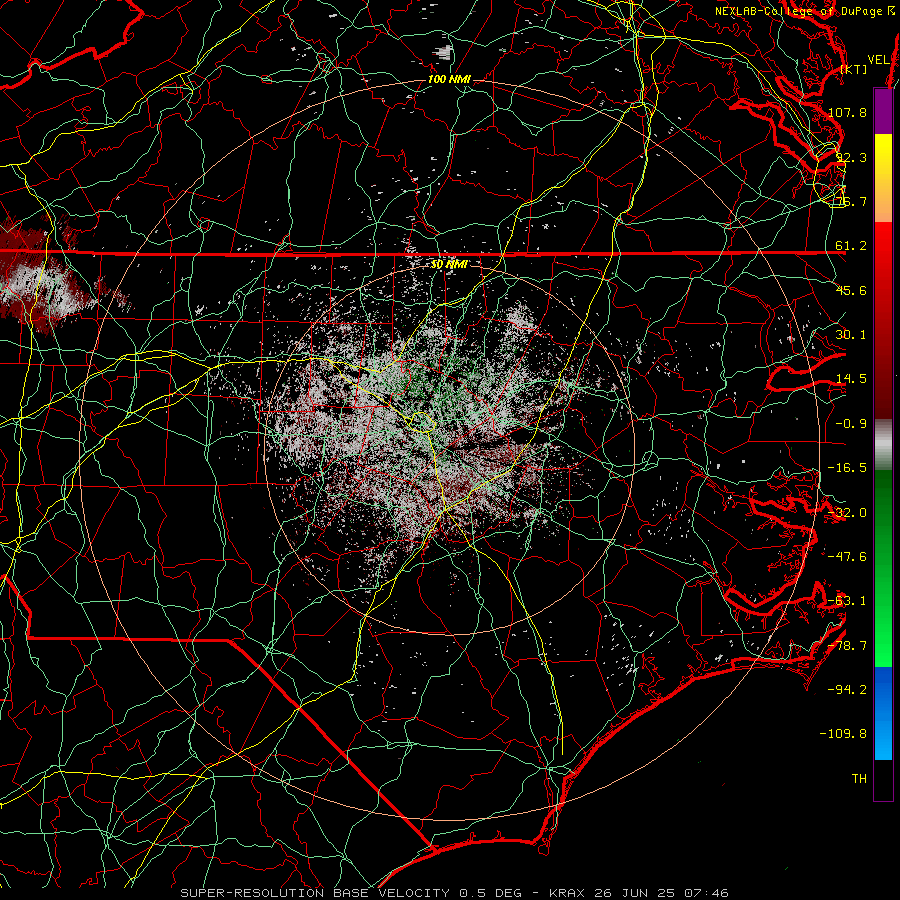Select the -0.9 velocity scale value

(x=851, y=424)
